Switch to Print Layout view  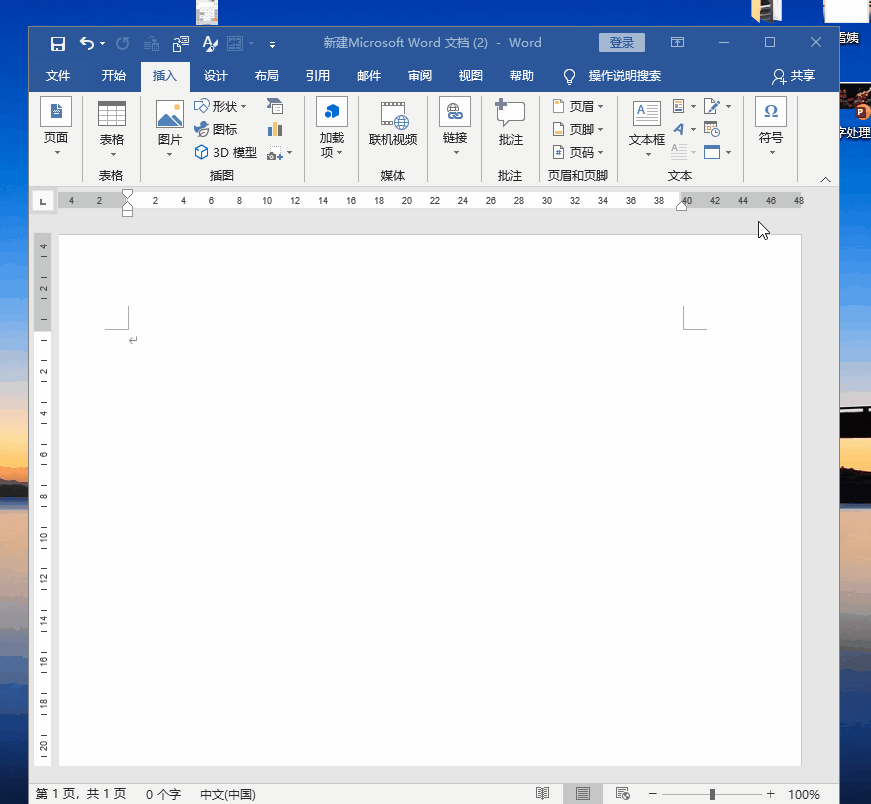pos(582,794)
